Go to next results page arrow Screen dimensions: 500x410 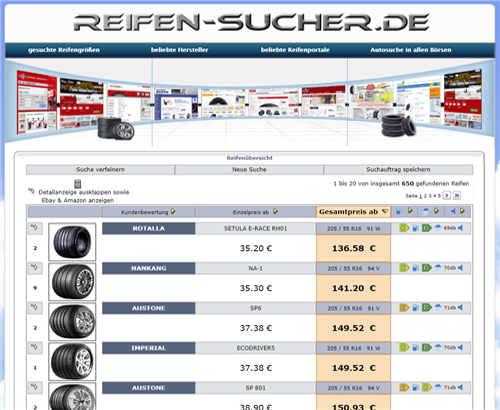[447, 195]
